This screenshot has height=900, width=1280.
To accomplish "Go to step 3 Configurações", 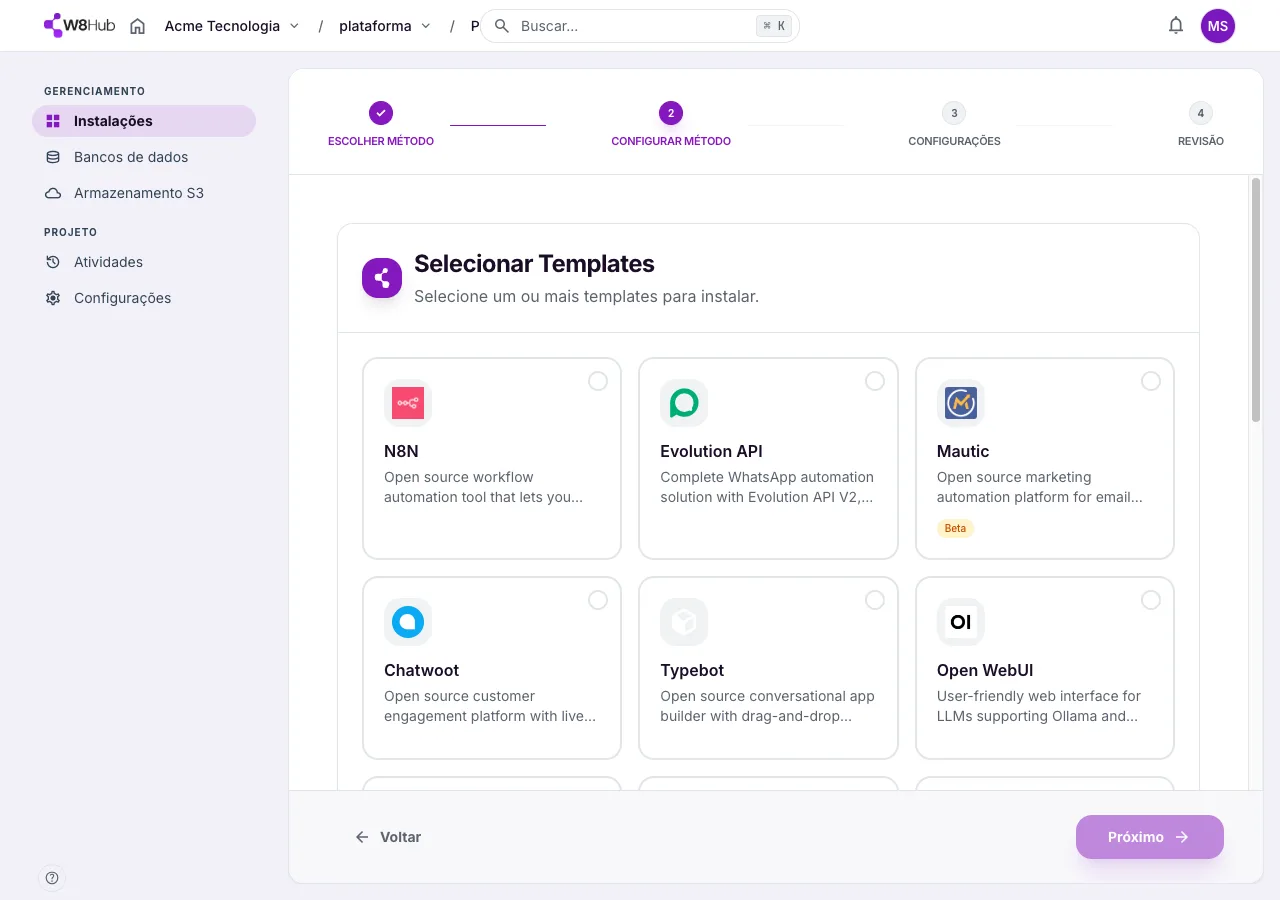I will point(954,124).
